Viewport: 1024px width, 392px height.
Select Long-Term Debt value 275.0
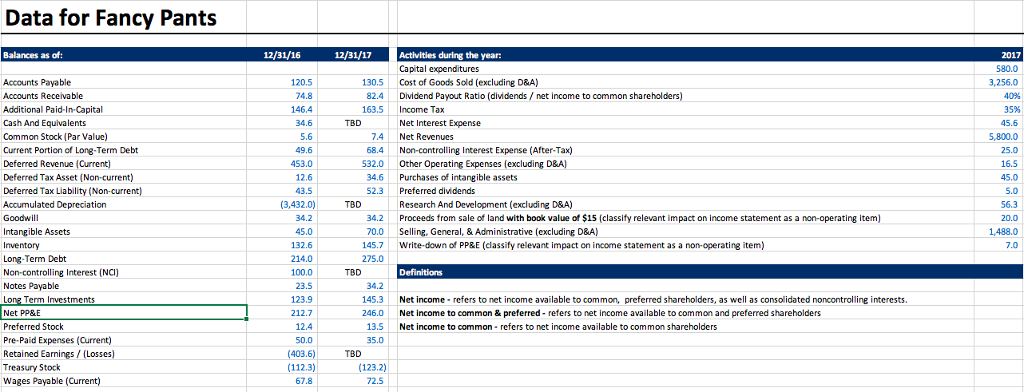(353, 259)
